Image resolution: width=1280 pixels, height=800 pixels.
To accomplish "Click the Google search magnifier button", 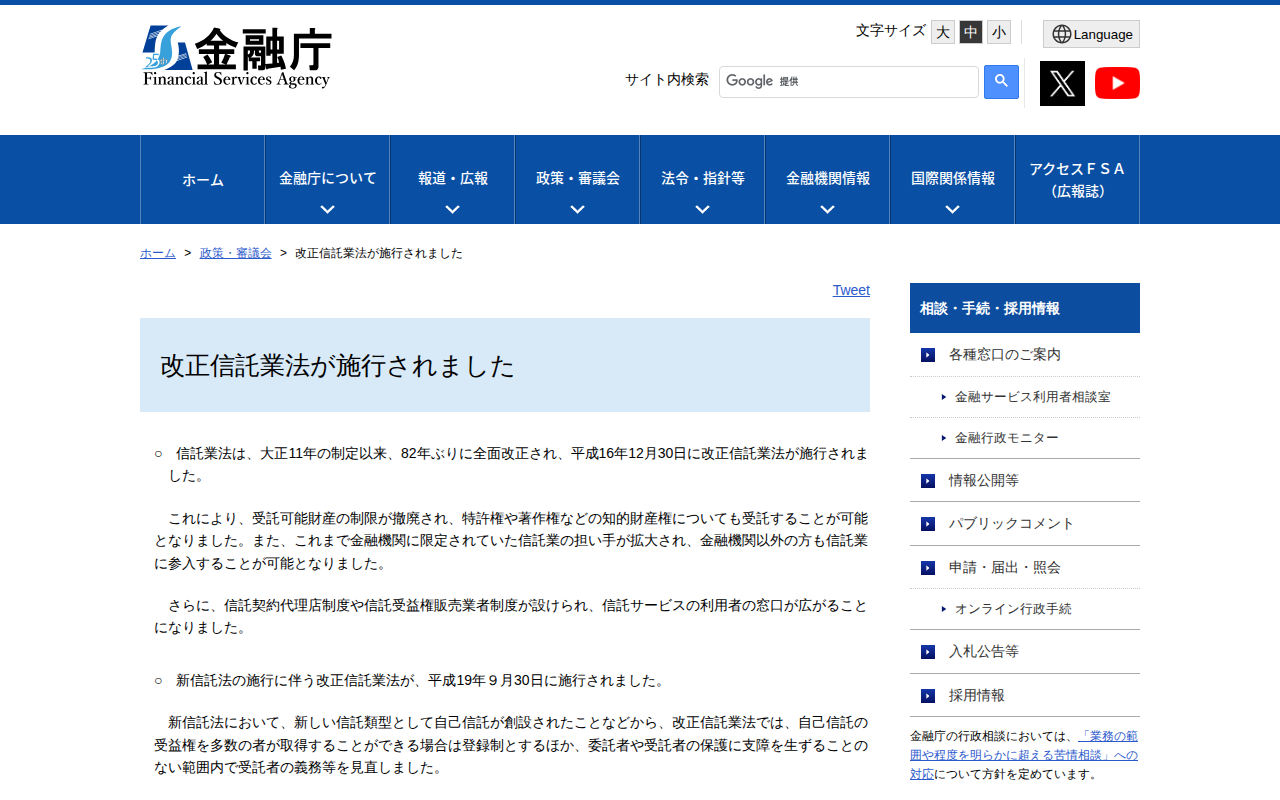I will coord(1000,81).
